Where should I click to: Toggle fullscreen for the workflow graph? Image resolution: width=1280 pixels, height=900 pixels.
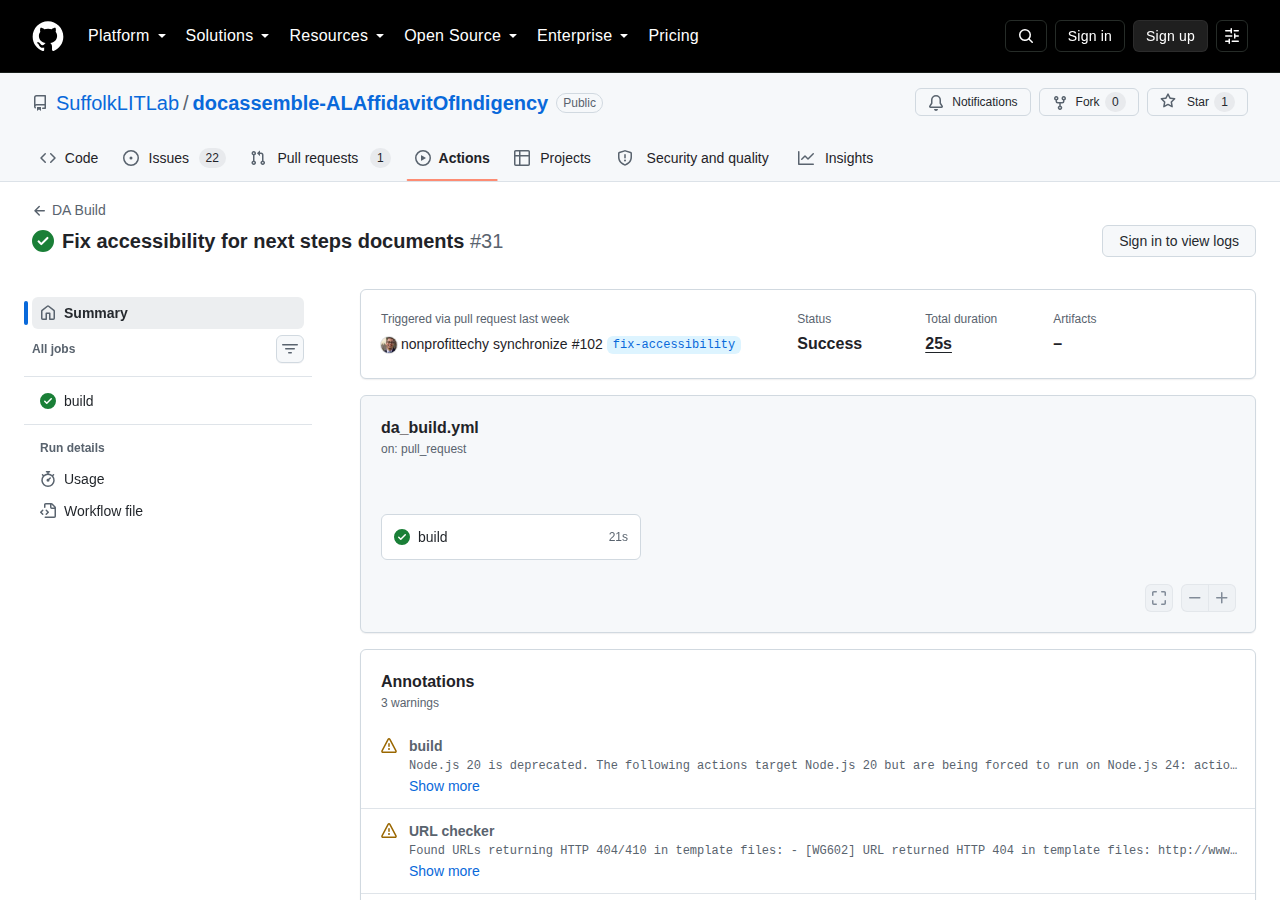(1159, 598)
